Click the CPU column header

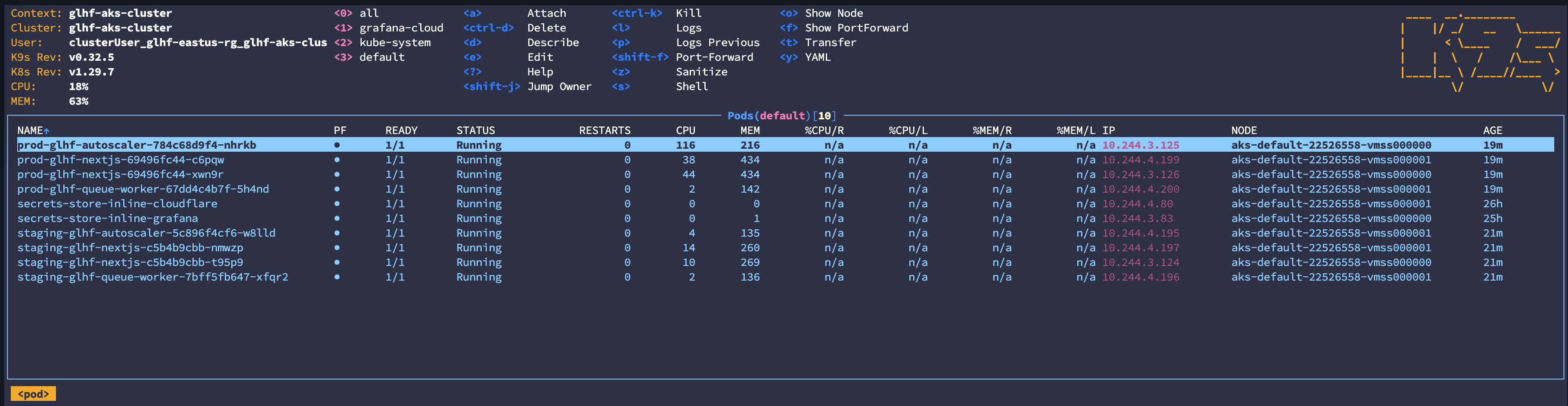click(x=685, y=131)
